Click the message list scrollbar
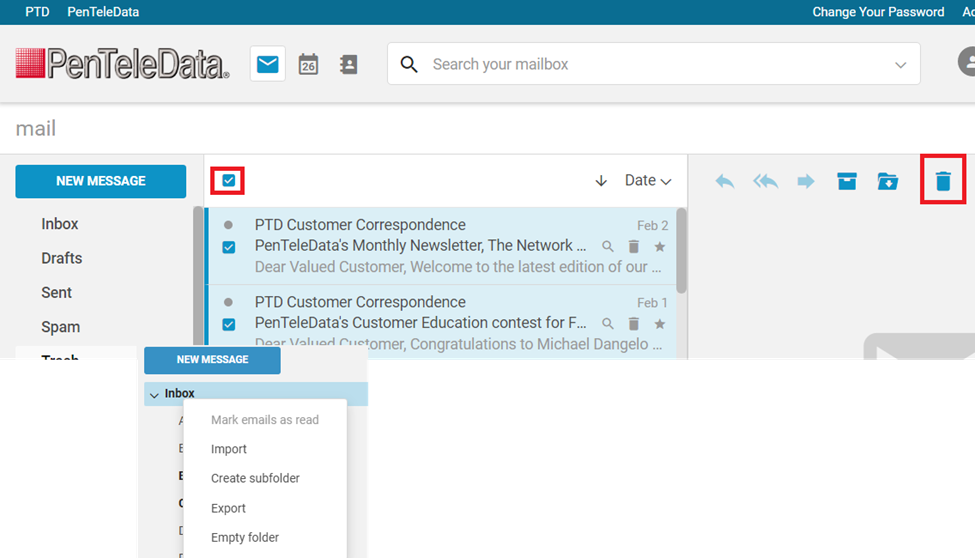Viewport: 975px width, 558px height. (682, 251)
